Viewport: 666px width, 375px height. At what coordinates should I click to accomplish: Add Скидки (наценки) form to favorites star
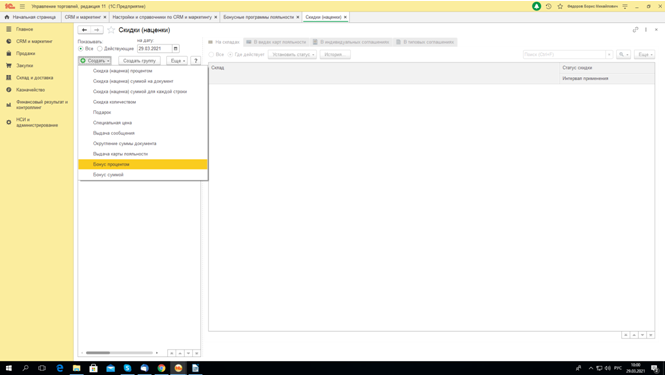click(111, 30)
